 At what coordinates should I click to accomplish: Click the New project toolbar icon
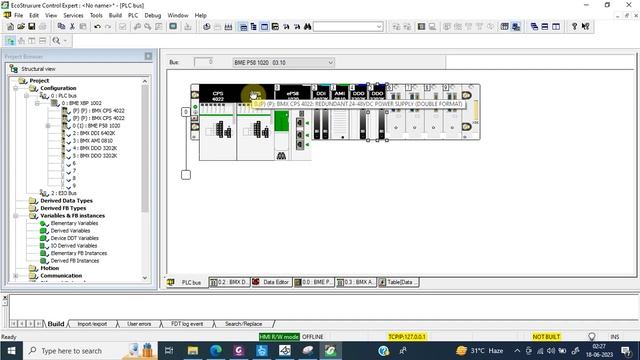[x=10, y=27]
